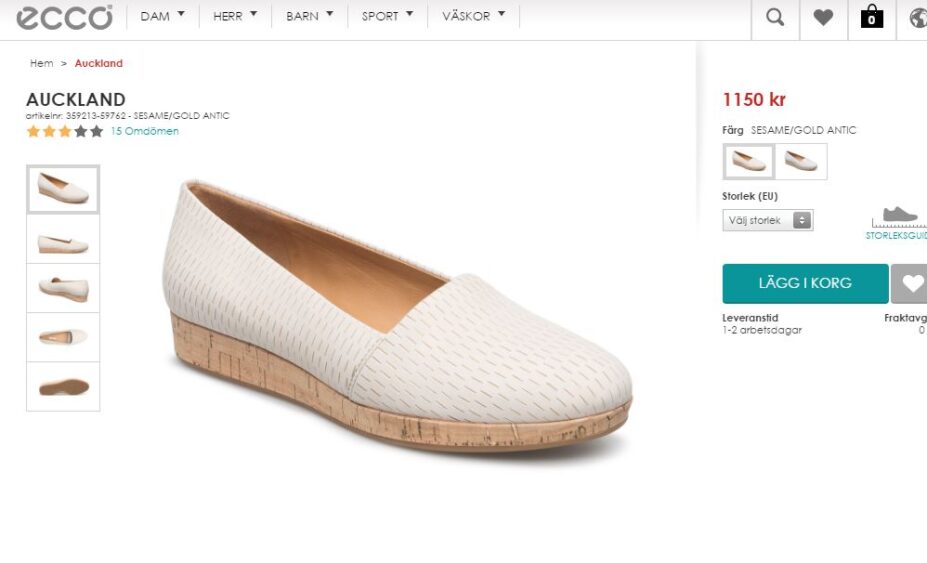
Task: Expand the DAM menu
Action: point(163,16)
